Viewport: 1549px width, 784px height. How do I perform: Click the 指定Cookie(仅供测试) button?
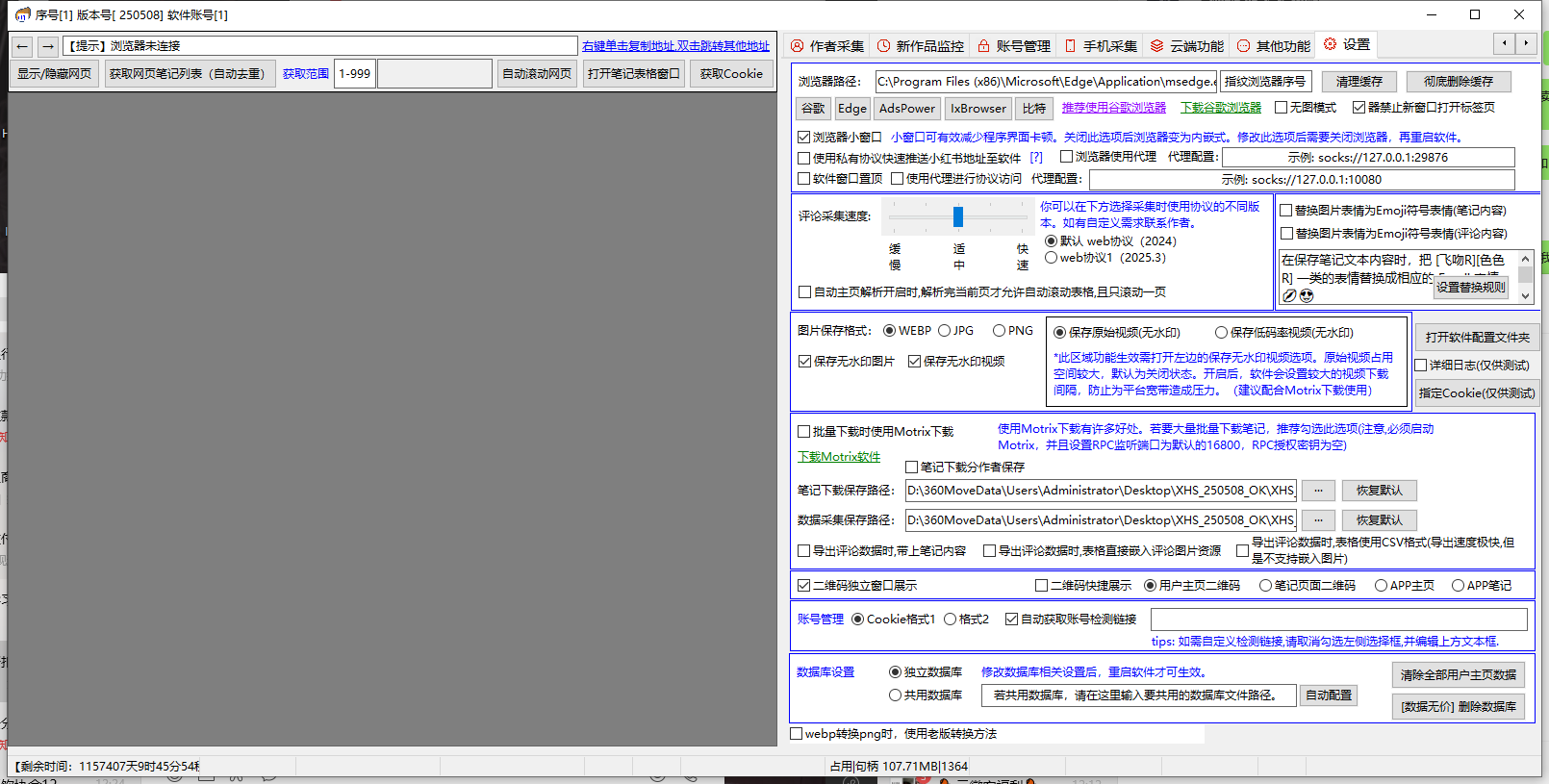click(x=1477, y=393)
